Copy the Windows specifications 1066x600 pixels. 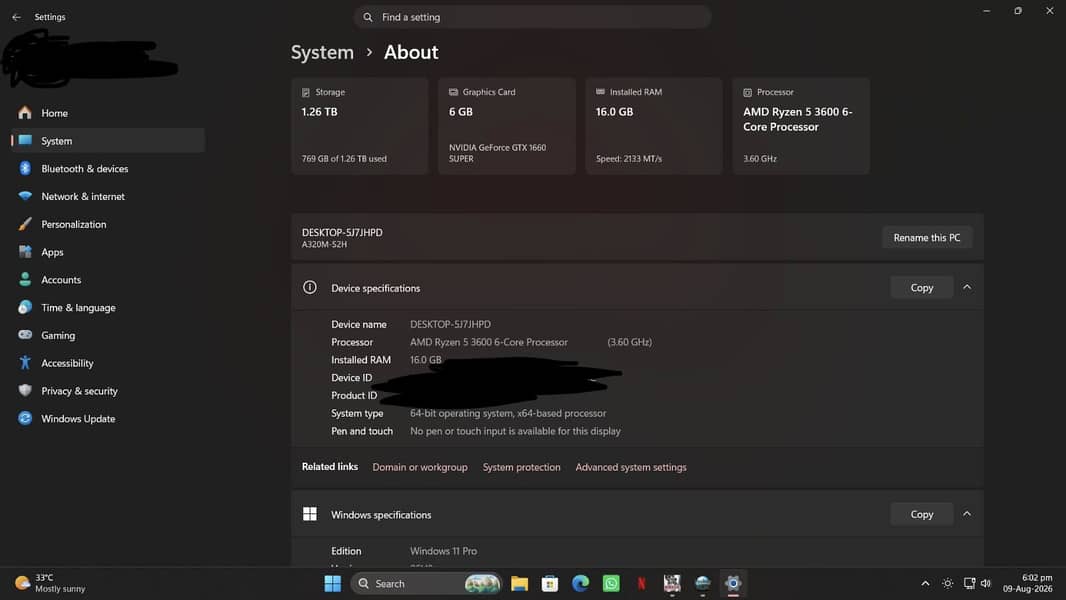coord(921,514)
